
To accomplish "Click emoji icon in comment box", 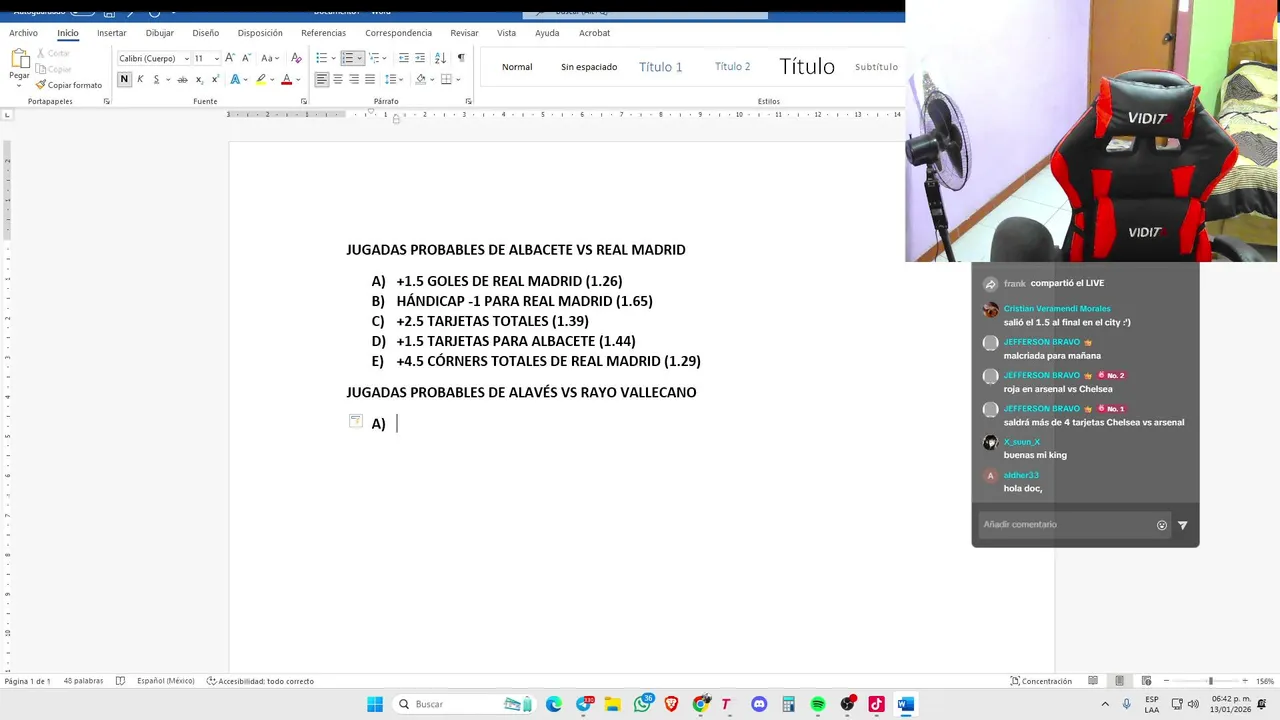I will (1162, 525).
